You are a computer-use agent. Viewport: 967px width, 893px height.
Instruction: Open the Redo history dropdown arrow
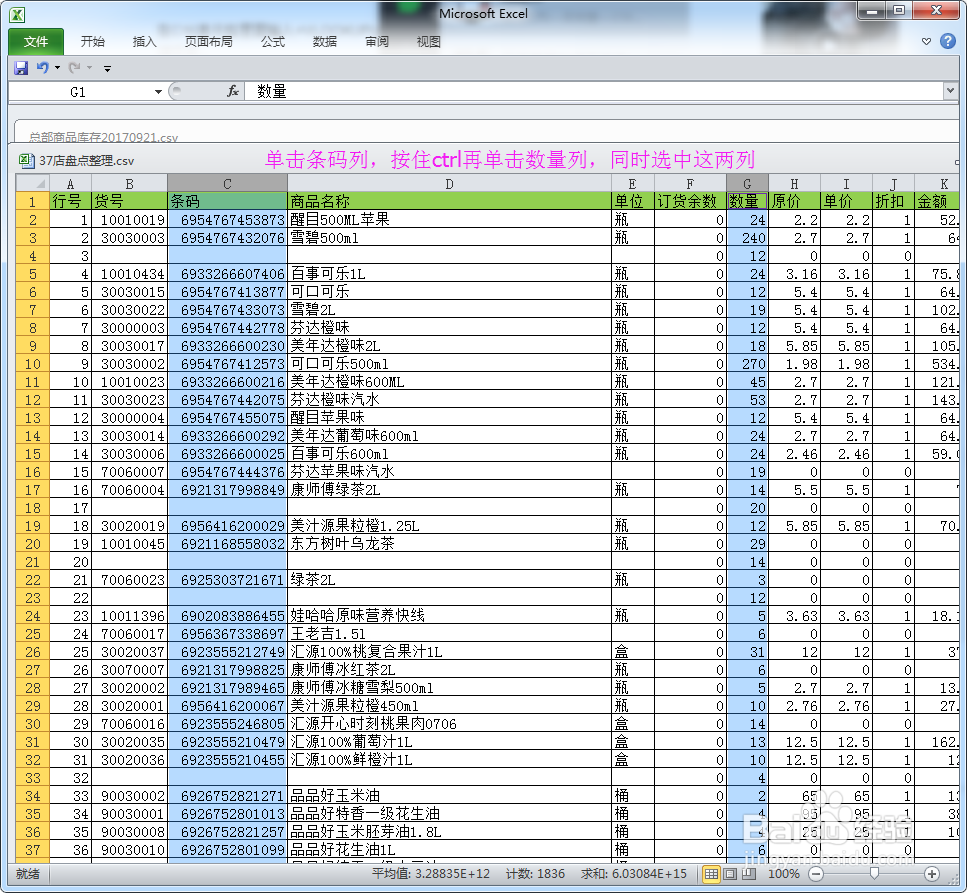point(89,68)
